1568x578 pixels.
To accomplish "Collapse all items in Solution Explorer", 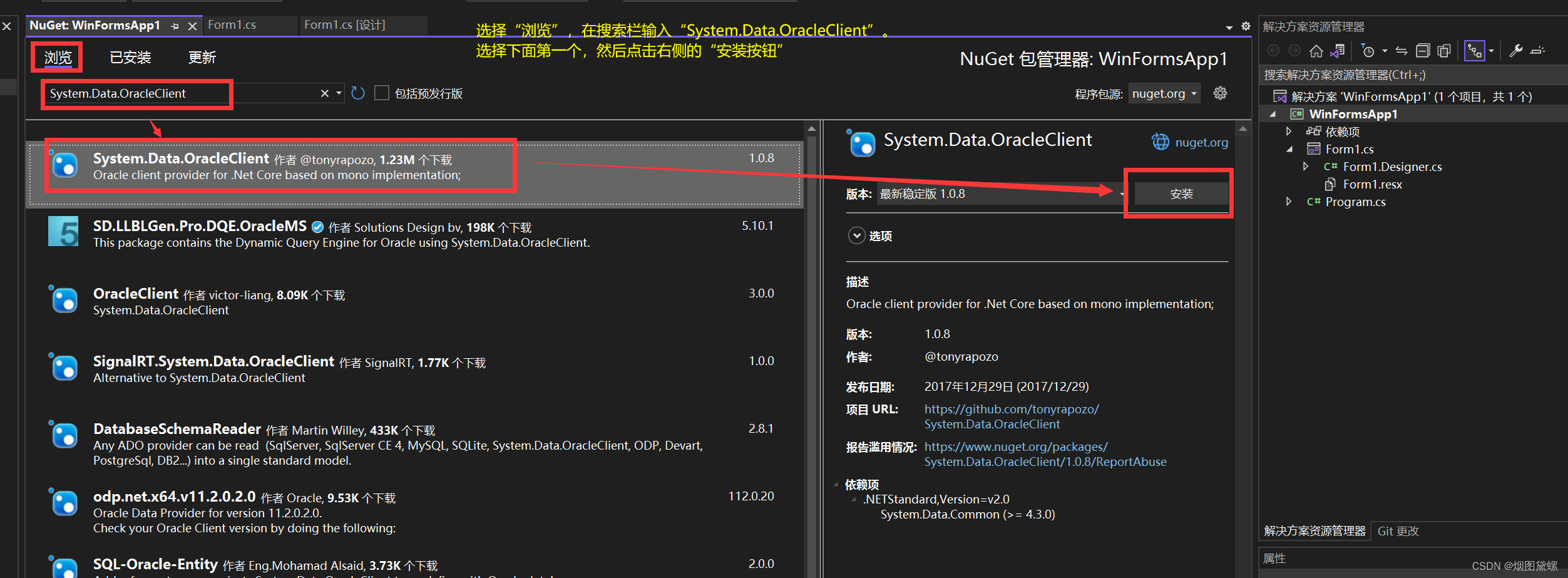I will (x=1422, y=50).
